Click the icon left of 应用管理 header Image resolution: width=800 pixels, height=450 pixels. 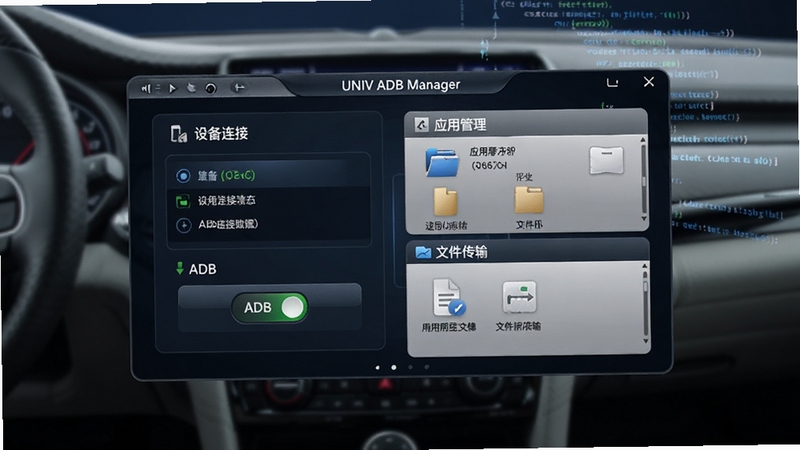(421, 124)
